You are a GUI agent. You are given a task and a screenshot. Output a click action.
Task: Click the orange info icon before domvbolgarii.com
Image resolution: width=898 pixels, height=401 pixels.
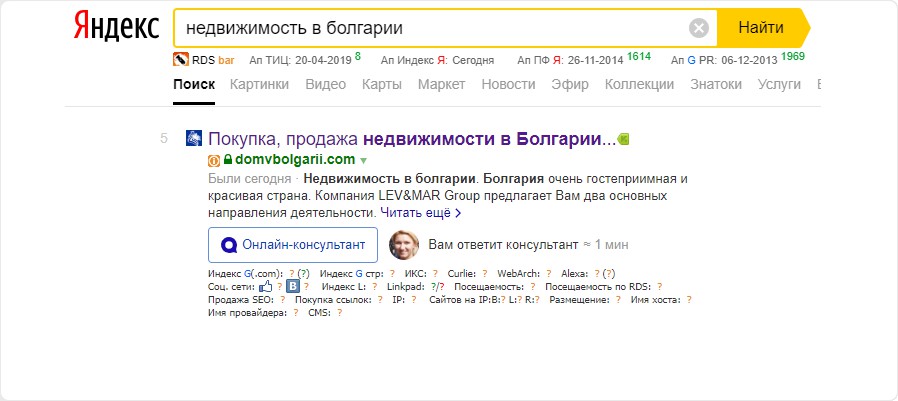tap(214, 160)
